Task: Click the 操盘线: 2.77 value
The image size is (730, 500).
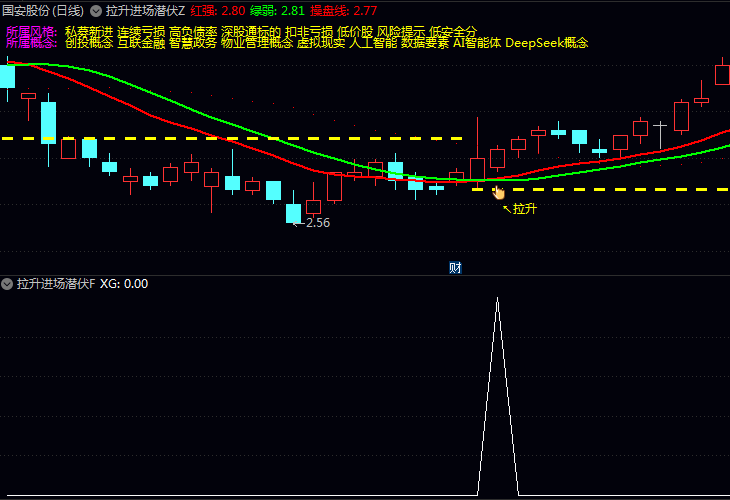Action: click(344, 11)
